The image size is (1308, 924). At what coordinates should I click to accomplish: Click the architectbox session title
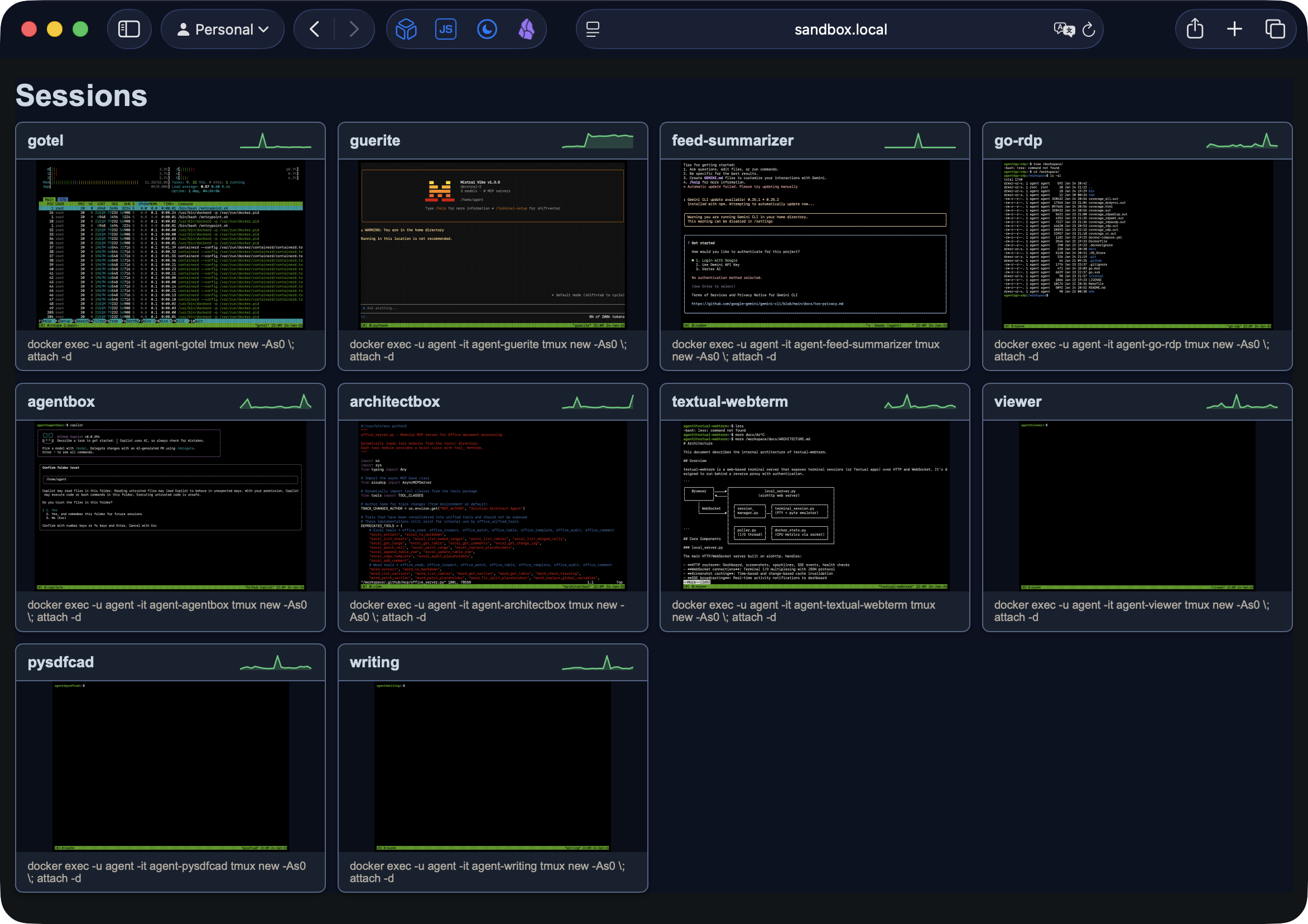point(395,402)
